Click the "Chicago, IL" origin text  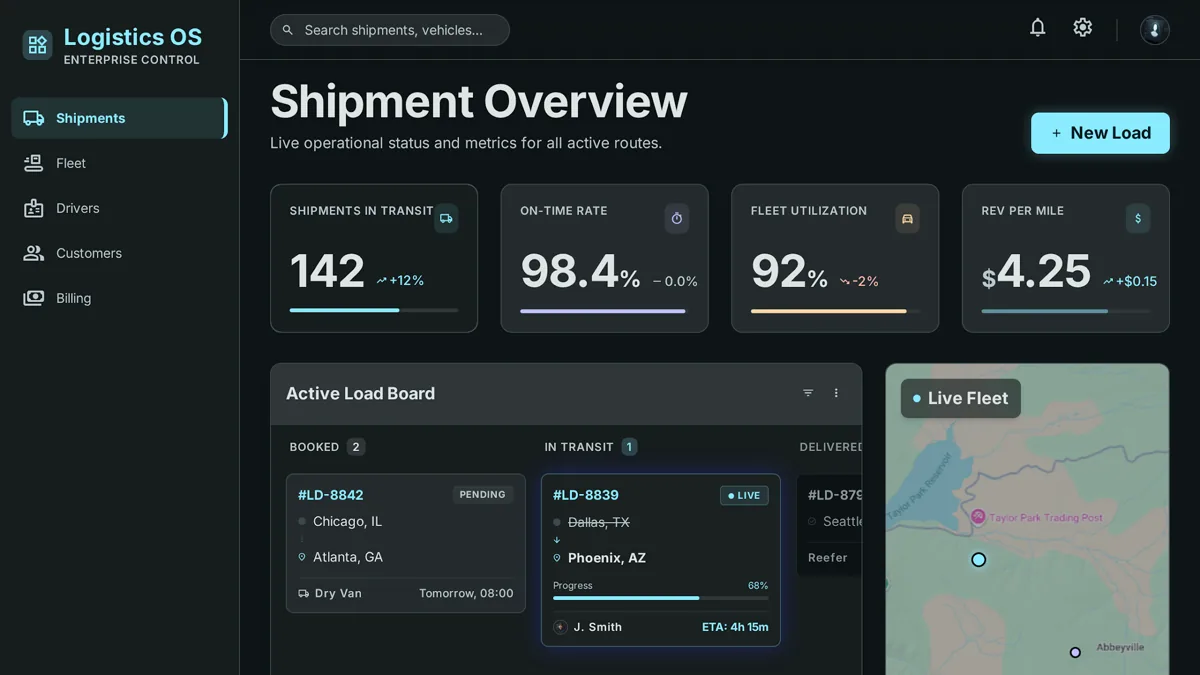pos(347,521)
